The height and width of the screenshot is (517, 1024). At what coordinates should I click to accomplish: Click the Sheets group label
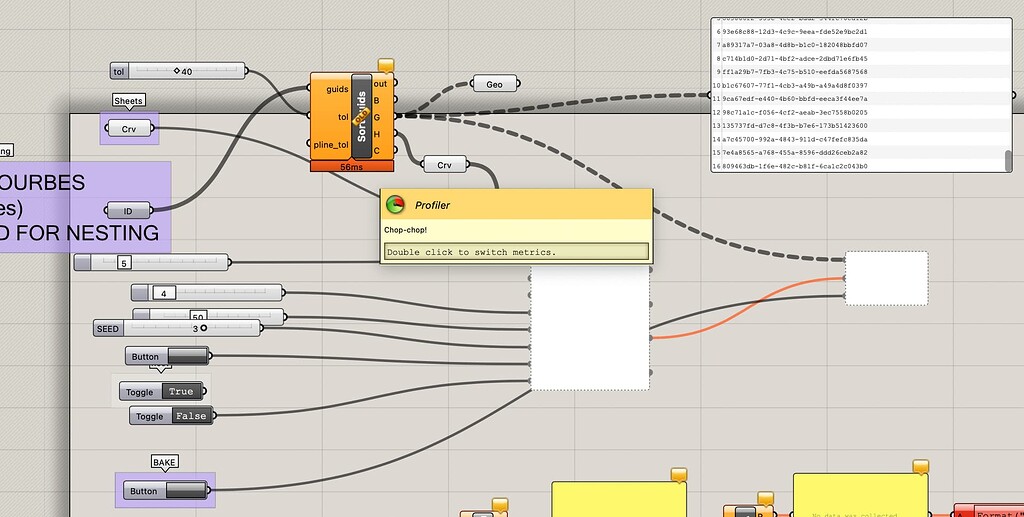[x=128, y=101]
